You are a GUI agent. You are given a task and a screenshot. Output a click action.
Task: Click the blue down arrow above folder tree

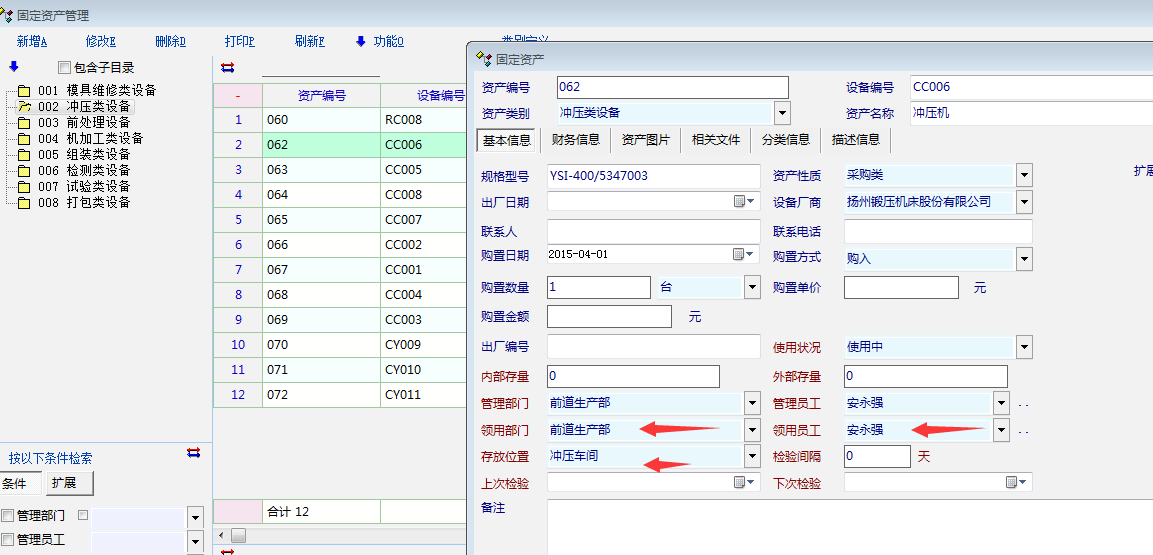[14, 67]
